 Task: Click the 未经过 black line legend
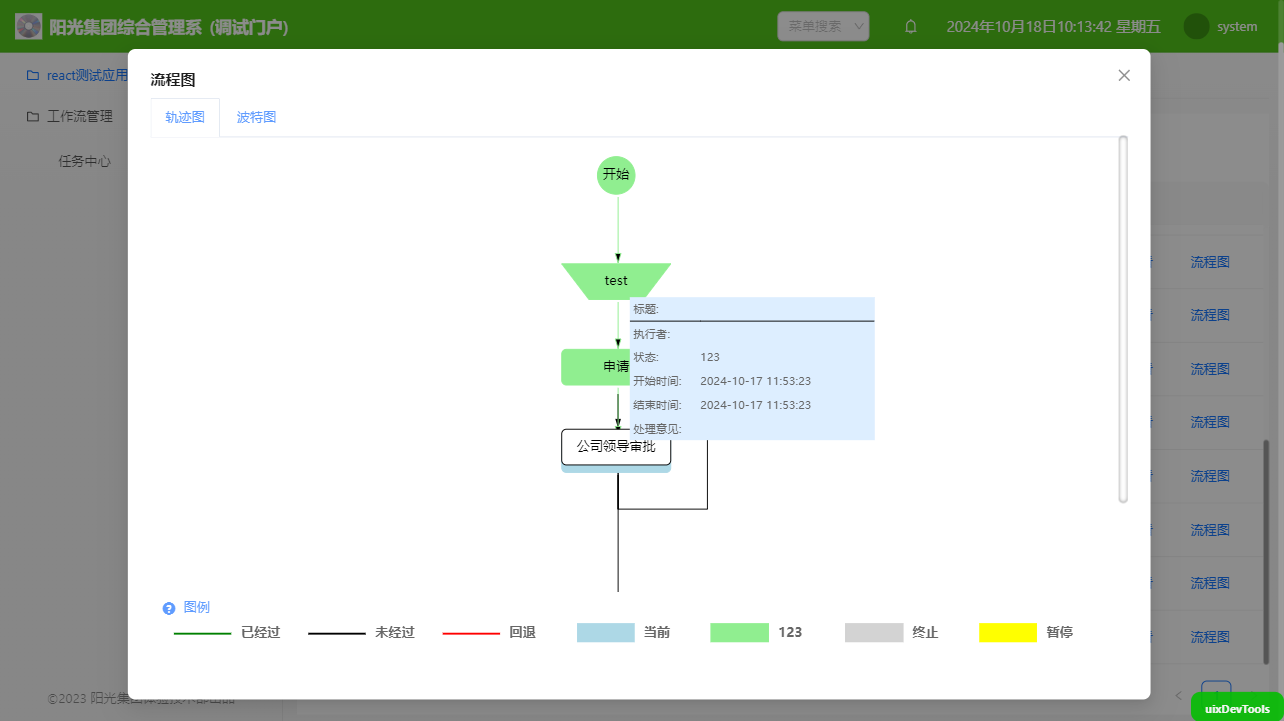click(337, 633)
